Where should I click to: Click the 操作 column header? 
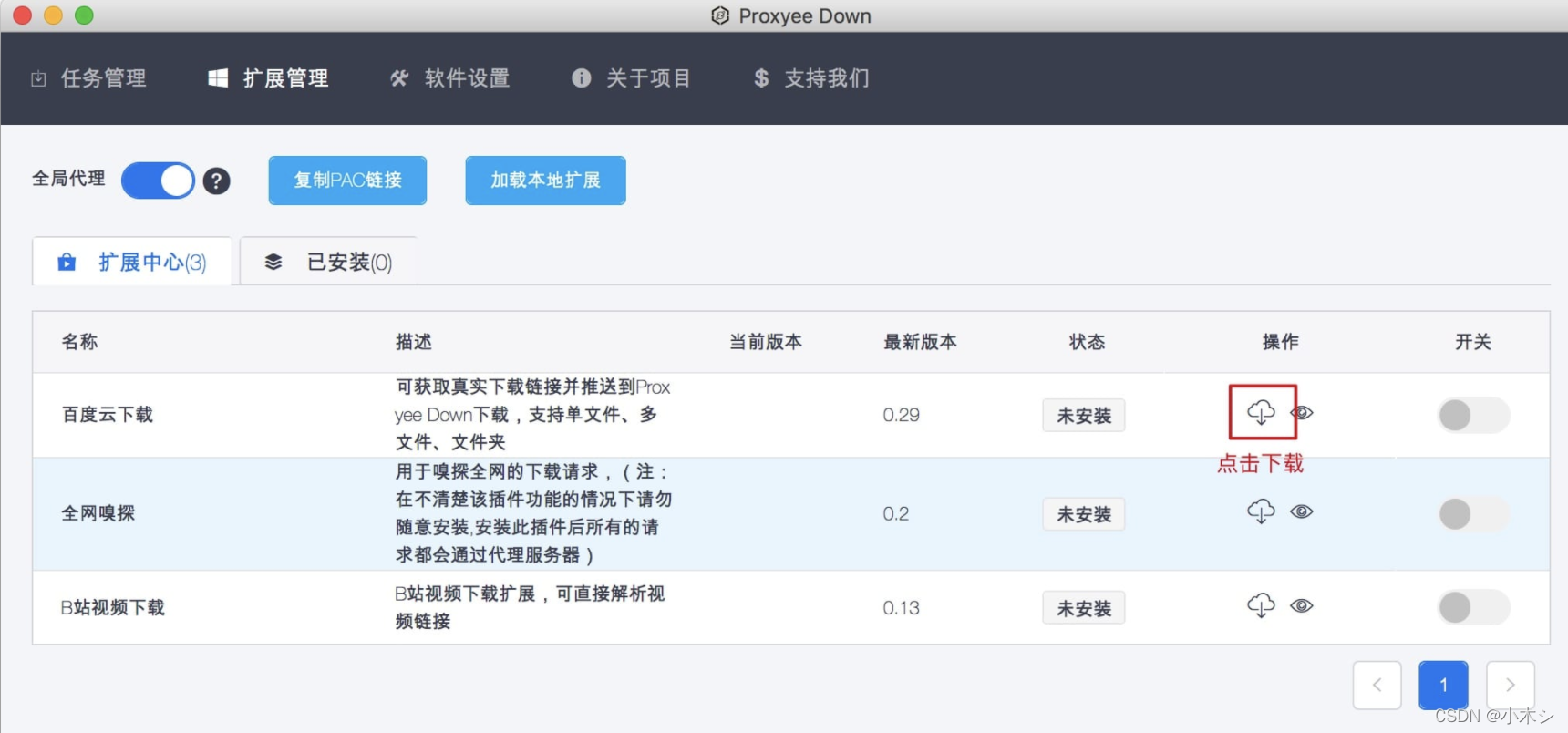pyautogui.click(x=1280, y=342)
